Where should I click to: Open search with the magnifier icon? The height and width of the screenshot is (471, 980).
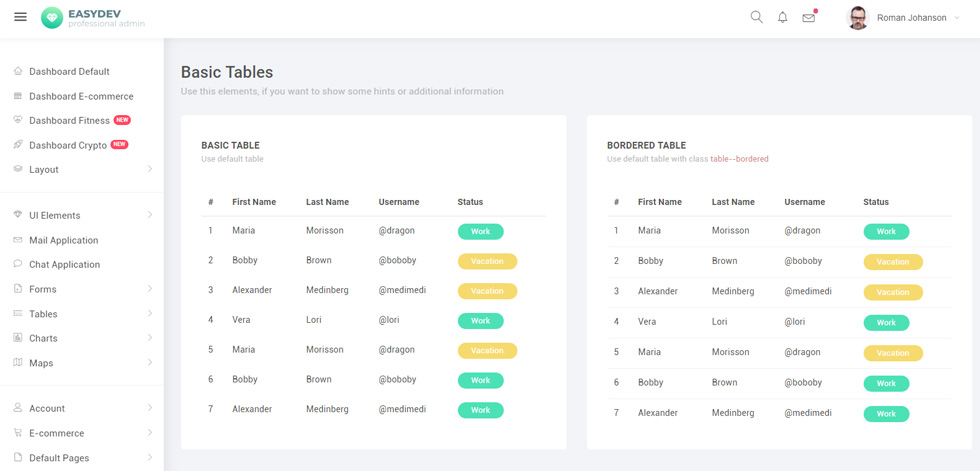pyautogui.click(x=756, y=17)
